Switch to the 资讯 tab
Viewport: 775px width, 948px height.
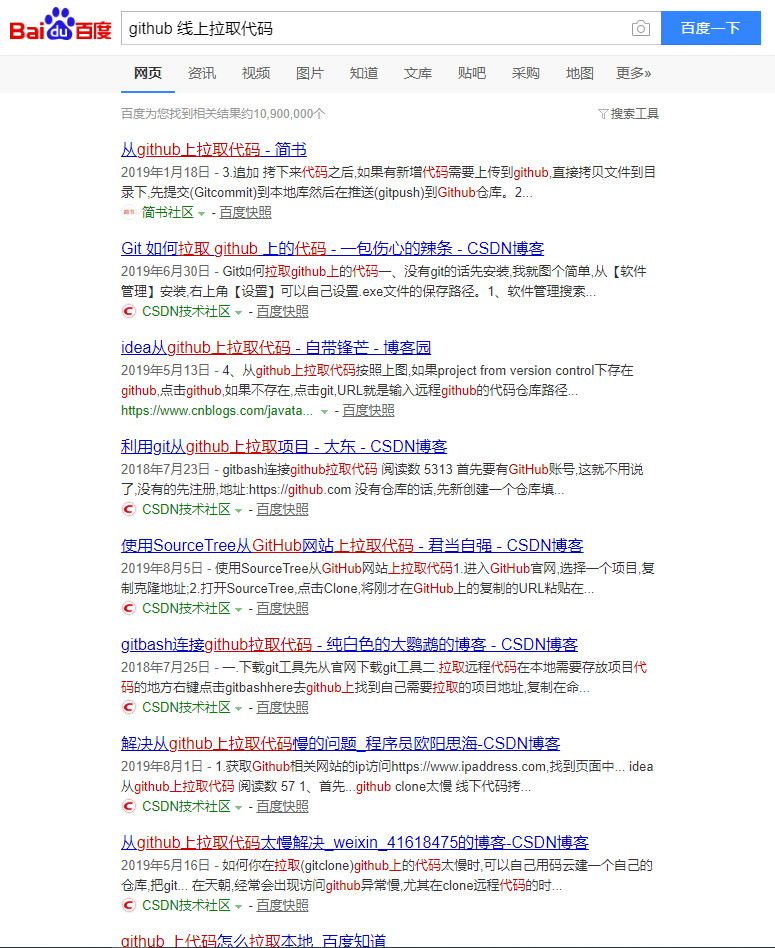[x=201, y=73]
